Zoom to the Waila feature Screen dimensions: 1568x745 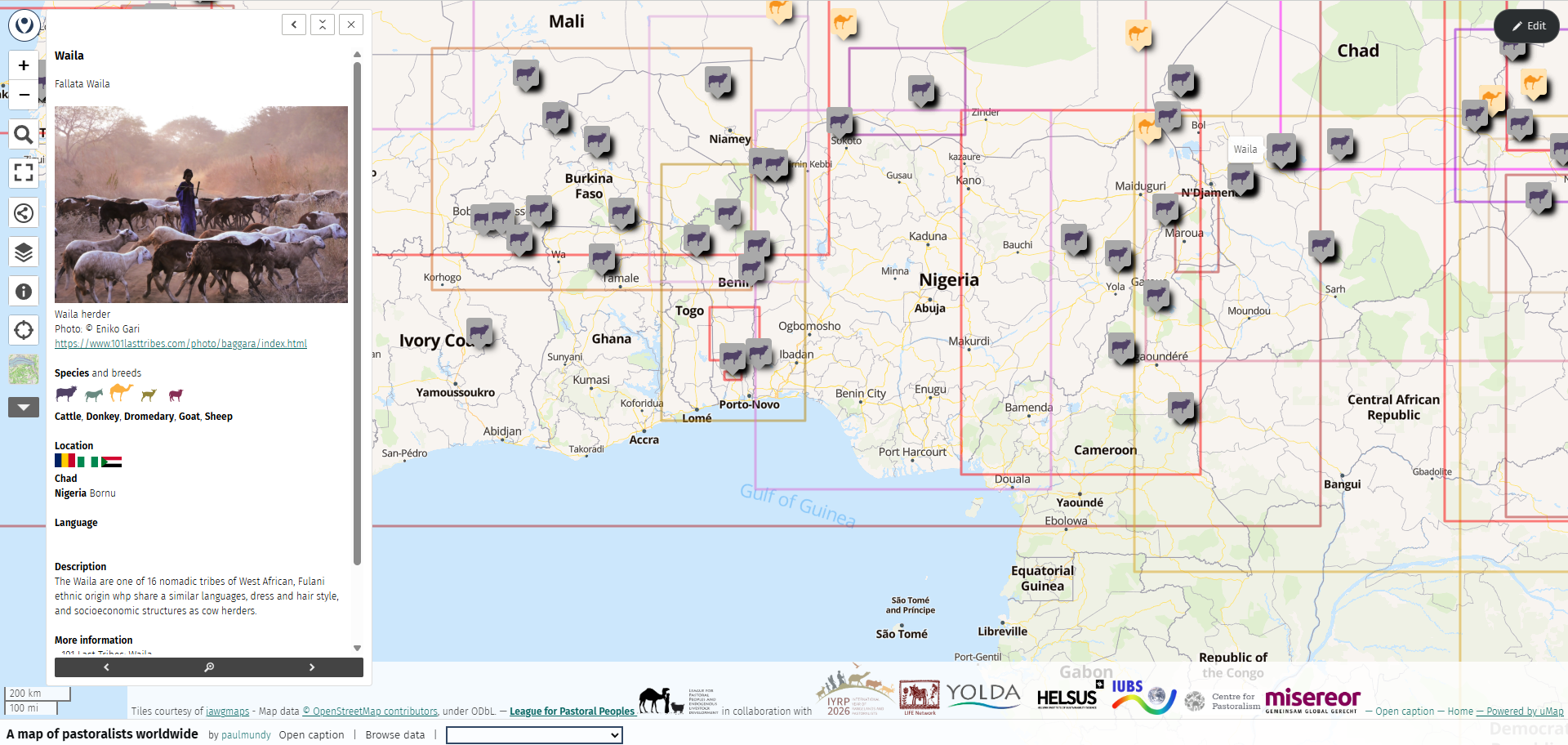pyautogui.click(x=209, y=667)
